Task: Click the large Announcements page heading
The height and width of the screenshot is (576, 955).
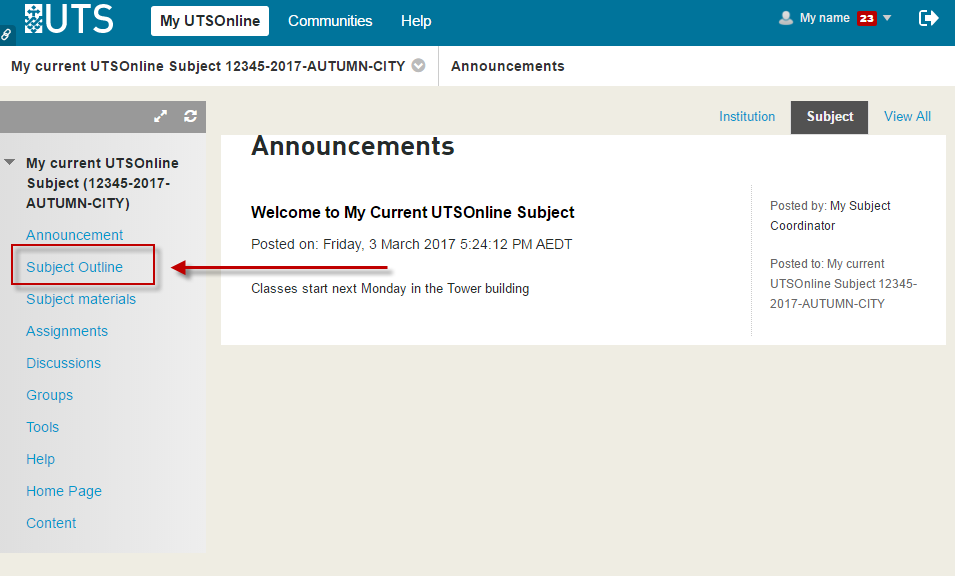Action: (353, 146)
